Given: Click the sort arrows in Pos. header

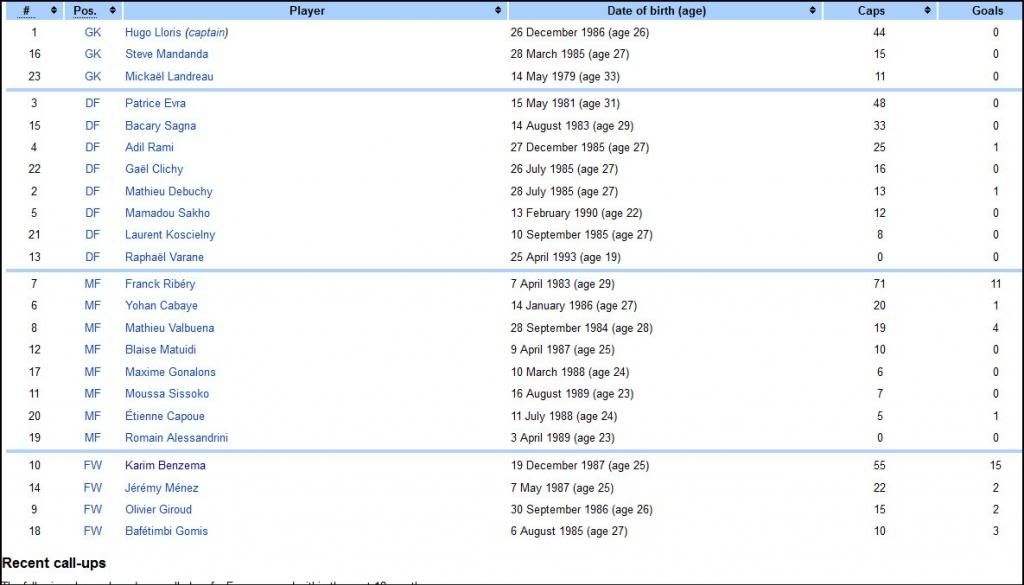Looking at the screenshot, I should (112, 10).
